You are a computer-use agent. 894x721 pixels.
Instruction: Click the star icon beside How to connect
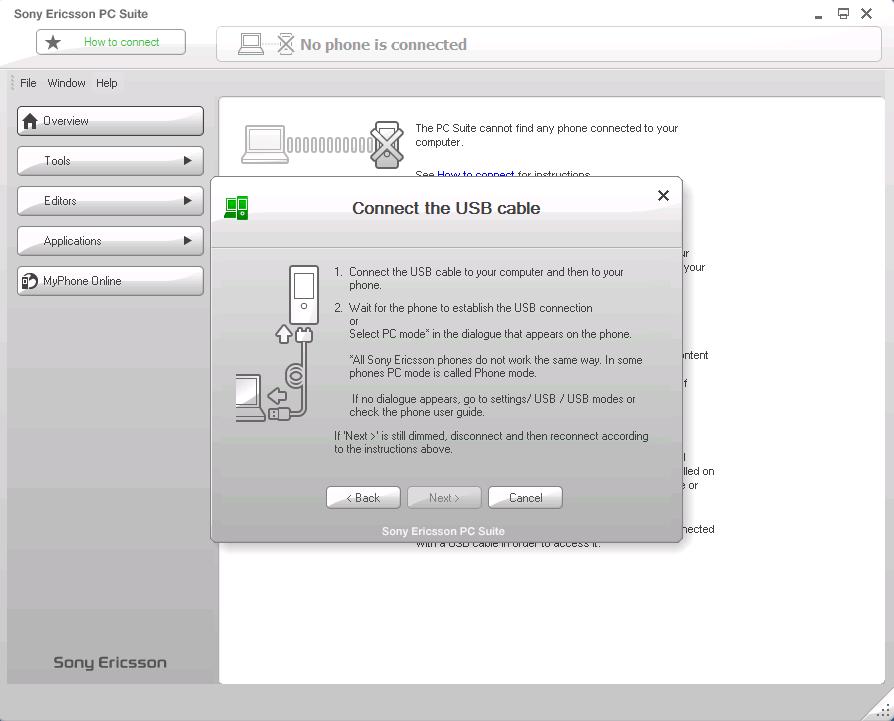click(x=53, y=42)
